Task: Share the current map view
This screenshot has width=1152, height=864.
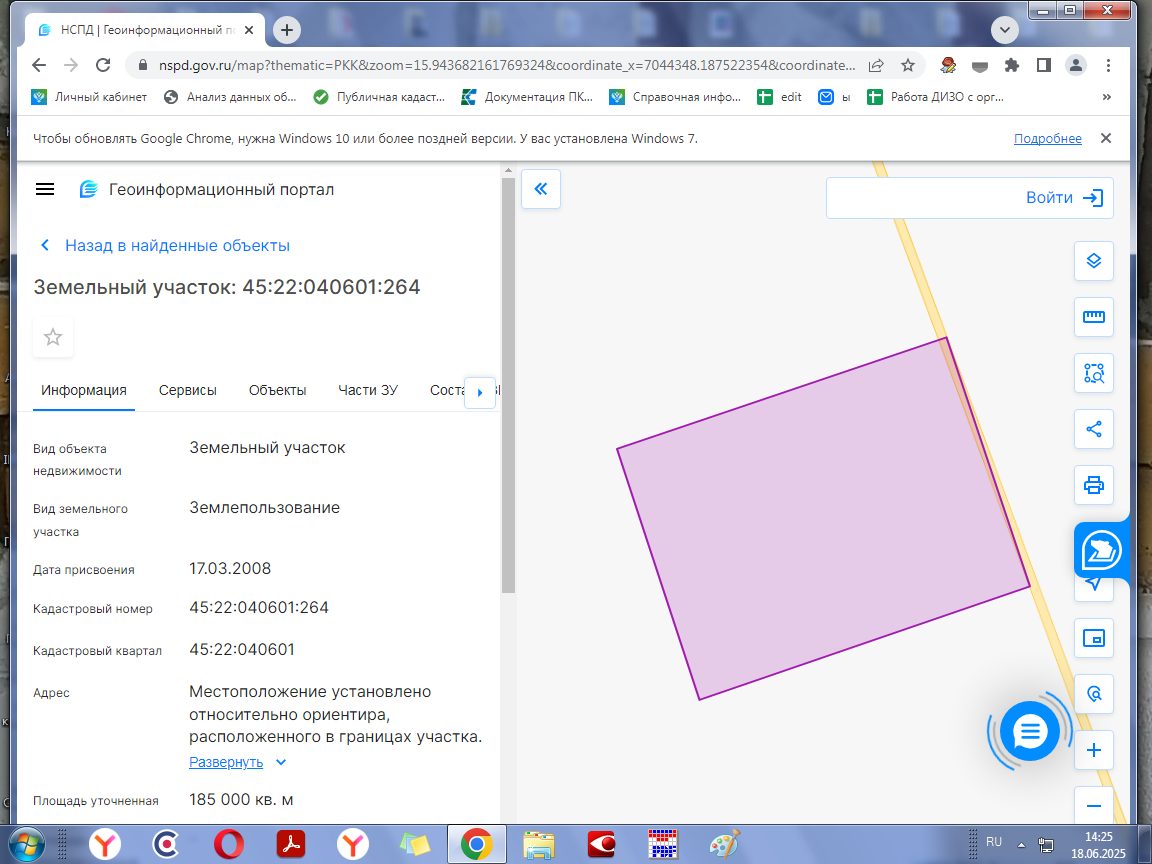Action: 1093,429
